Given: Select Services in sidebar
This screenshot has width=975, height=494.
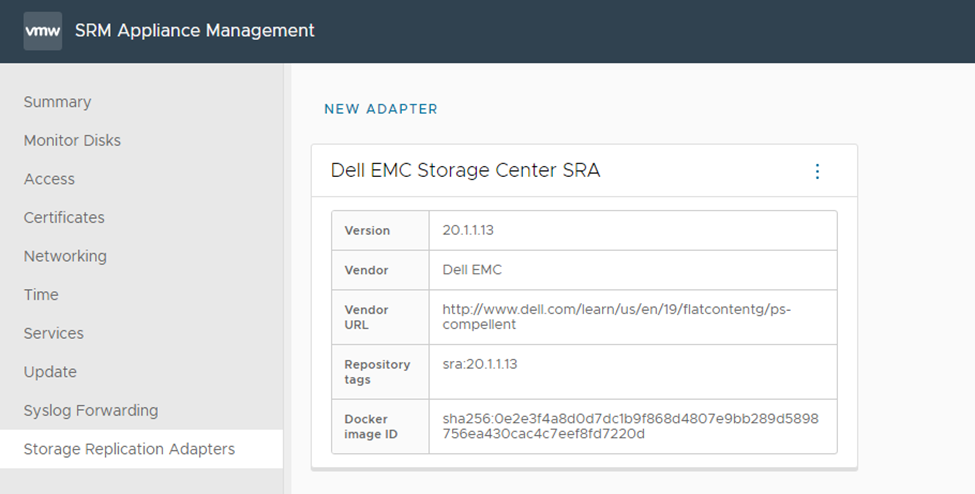Looking at the screenshot, I should [54, 333].
